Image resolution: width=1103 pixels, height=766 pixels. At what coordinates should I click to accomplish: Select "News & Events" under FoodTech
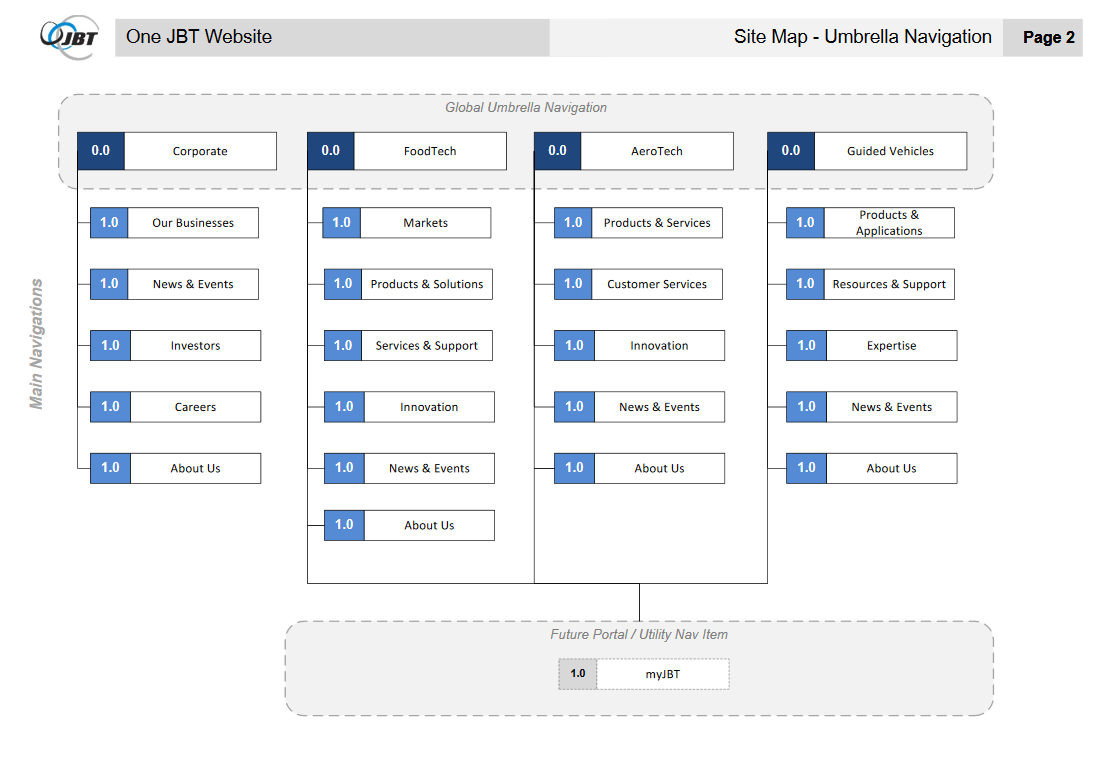409,468
